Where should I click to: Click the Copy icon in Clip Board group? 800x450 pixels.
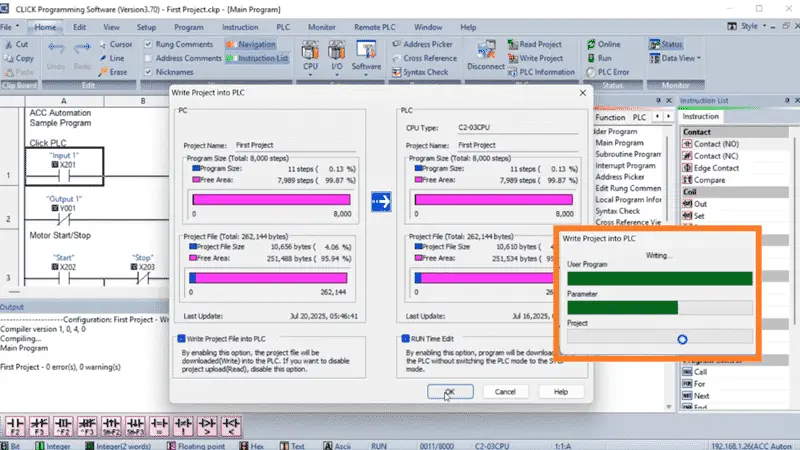click(x=8, y=58)
